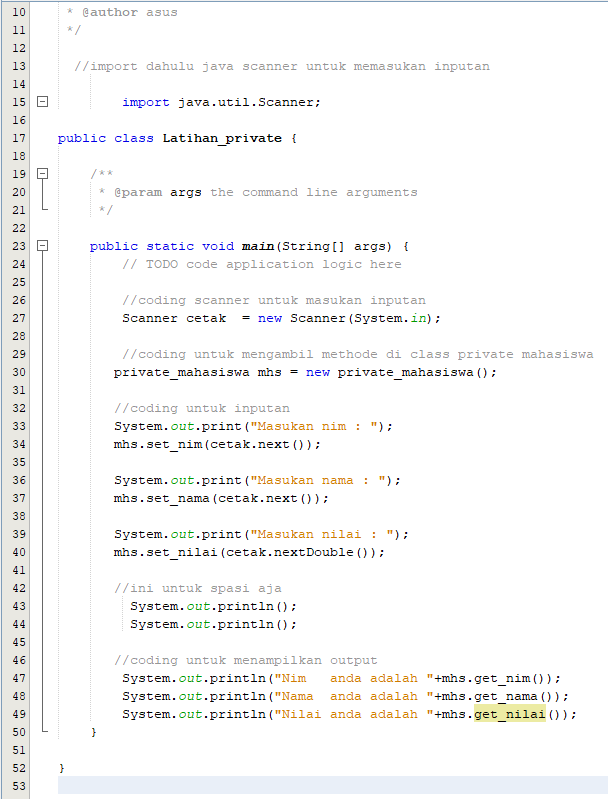Click line number 30 in the gutter
Image resolution: width=608 pixels, height=799 pixels.
[x=19, y=372]
